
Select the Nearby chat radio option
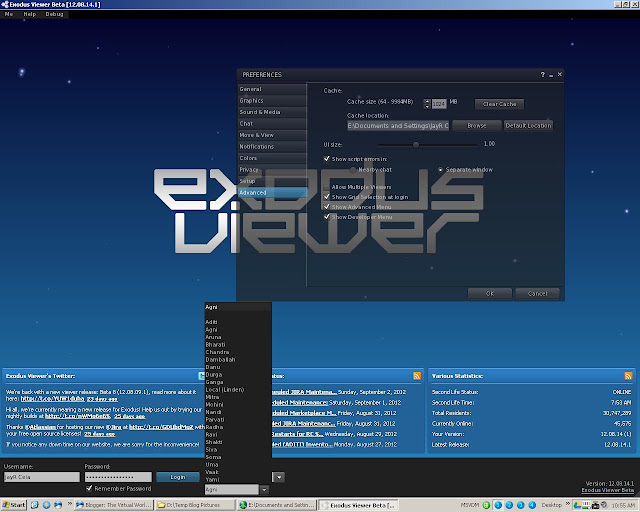[353, 169]
